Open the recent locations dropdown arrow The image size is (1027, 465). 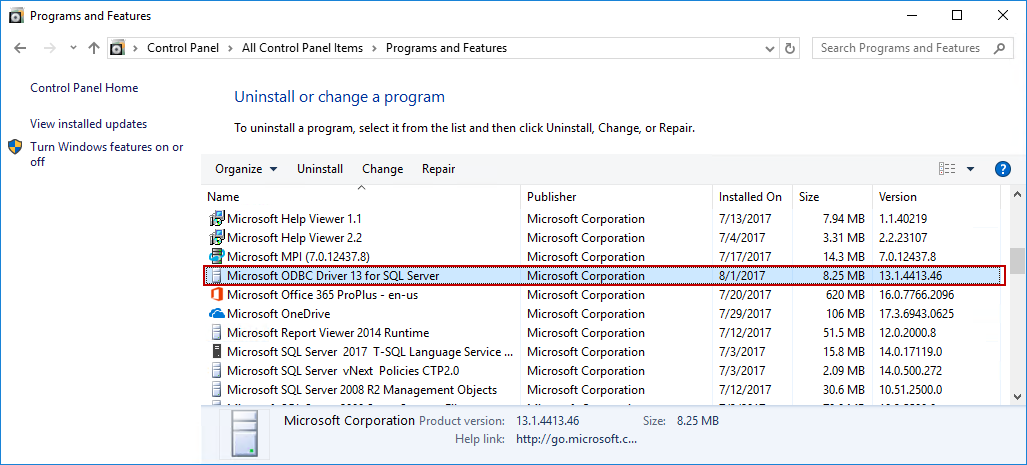tap(73, 48)
